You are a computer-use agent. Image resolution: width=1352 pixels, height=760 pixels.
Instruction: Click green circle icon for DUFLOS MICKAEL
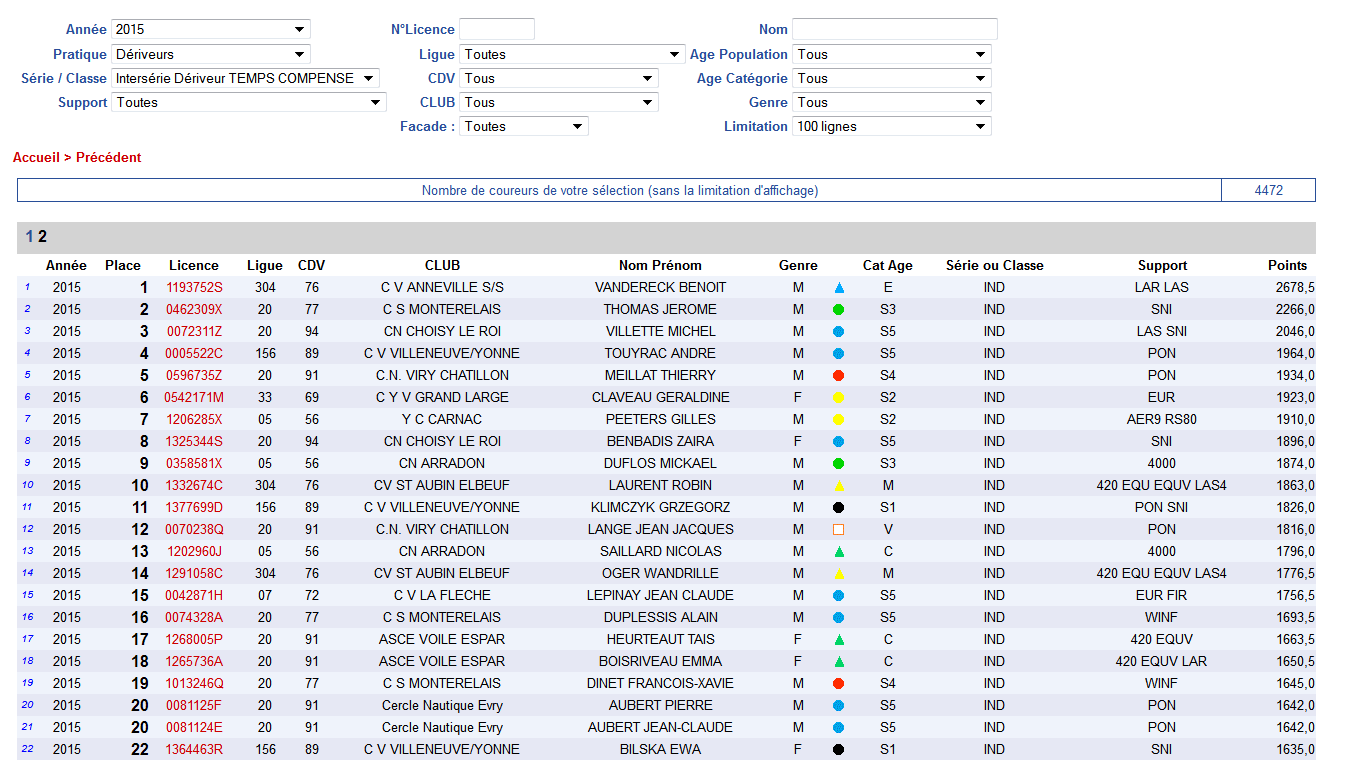839,464
